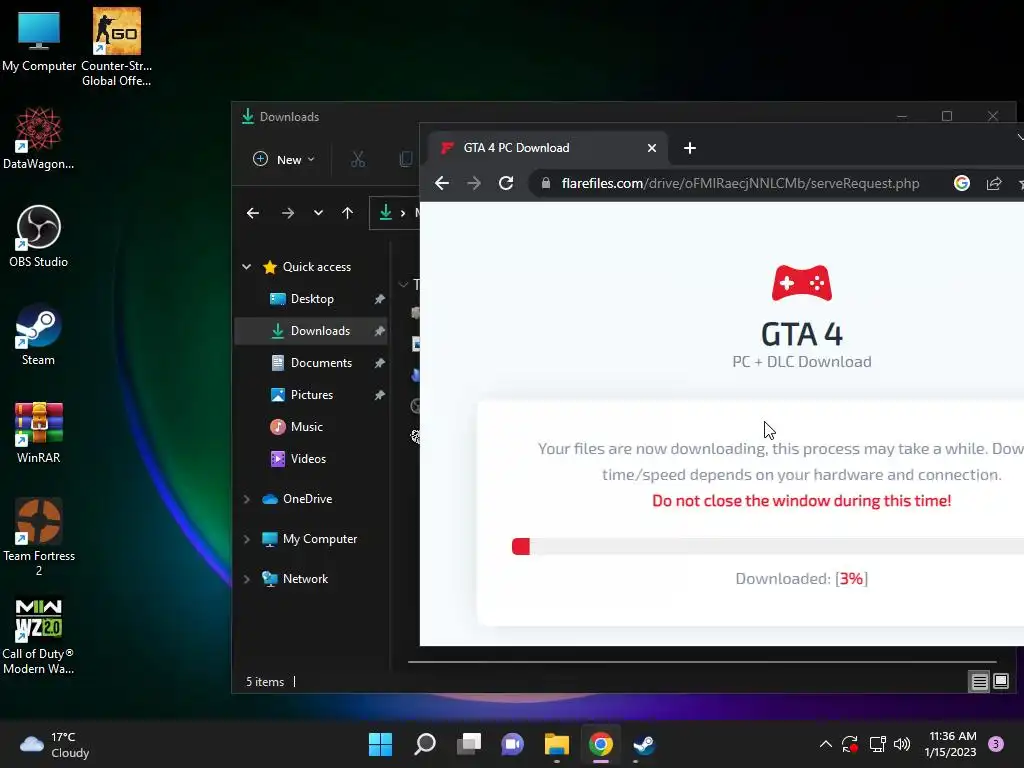1024x768 pixels.
Task: Switch Explorer to large thumbnails view
Action: (1001, 682)
